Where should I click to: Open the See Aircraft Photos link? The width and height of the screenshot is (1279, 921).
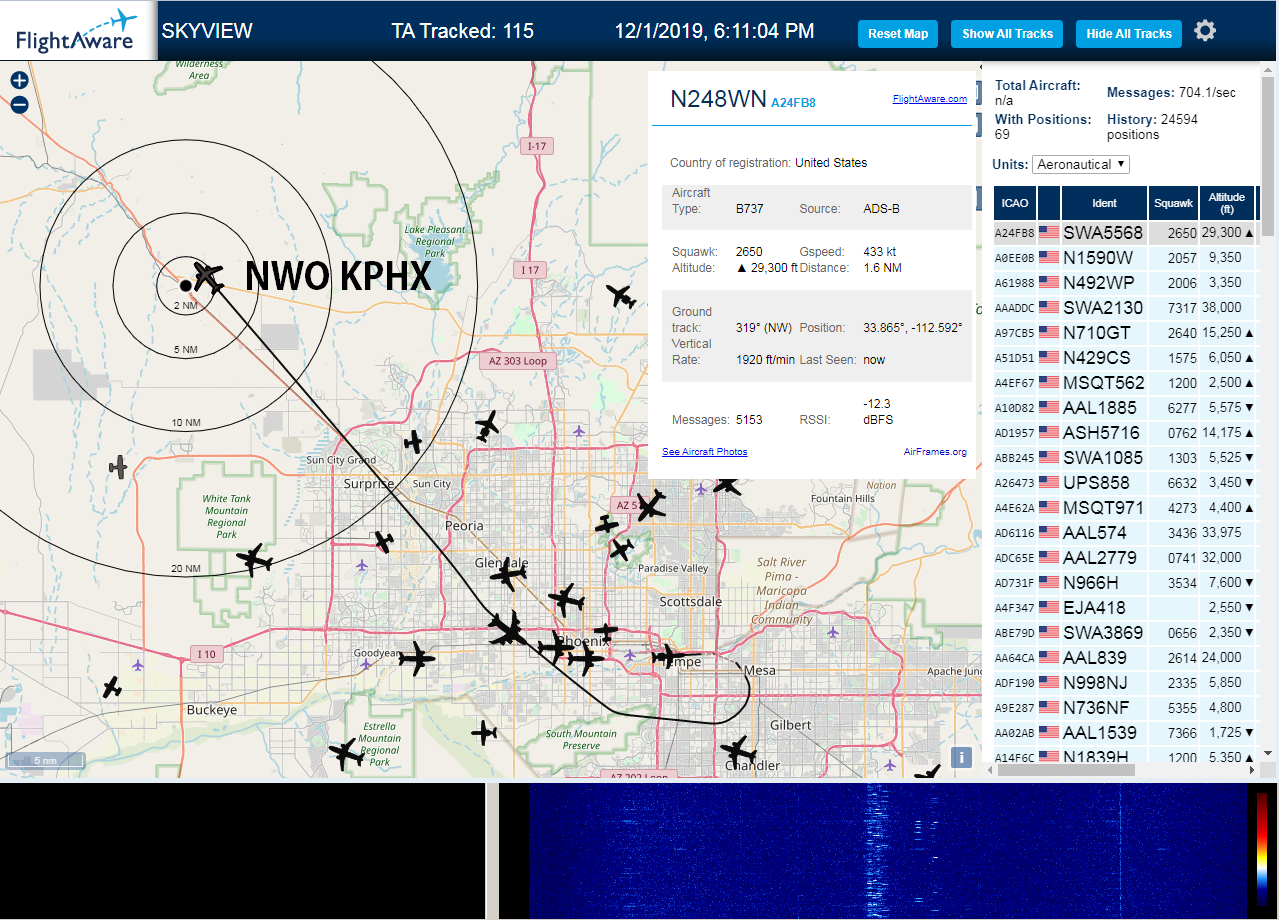pos(704,452)
